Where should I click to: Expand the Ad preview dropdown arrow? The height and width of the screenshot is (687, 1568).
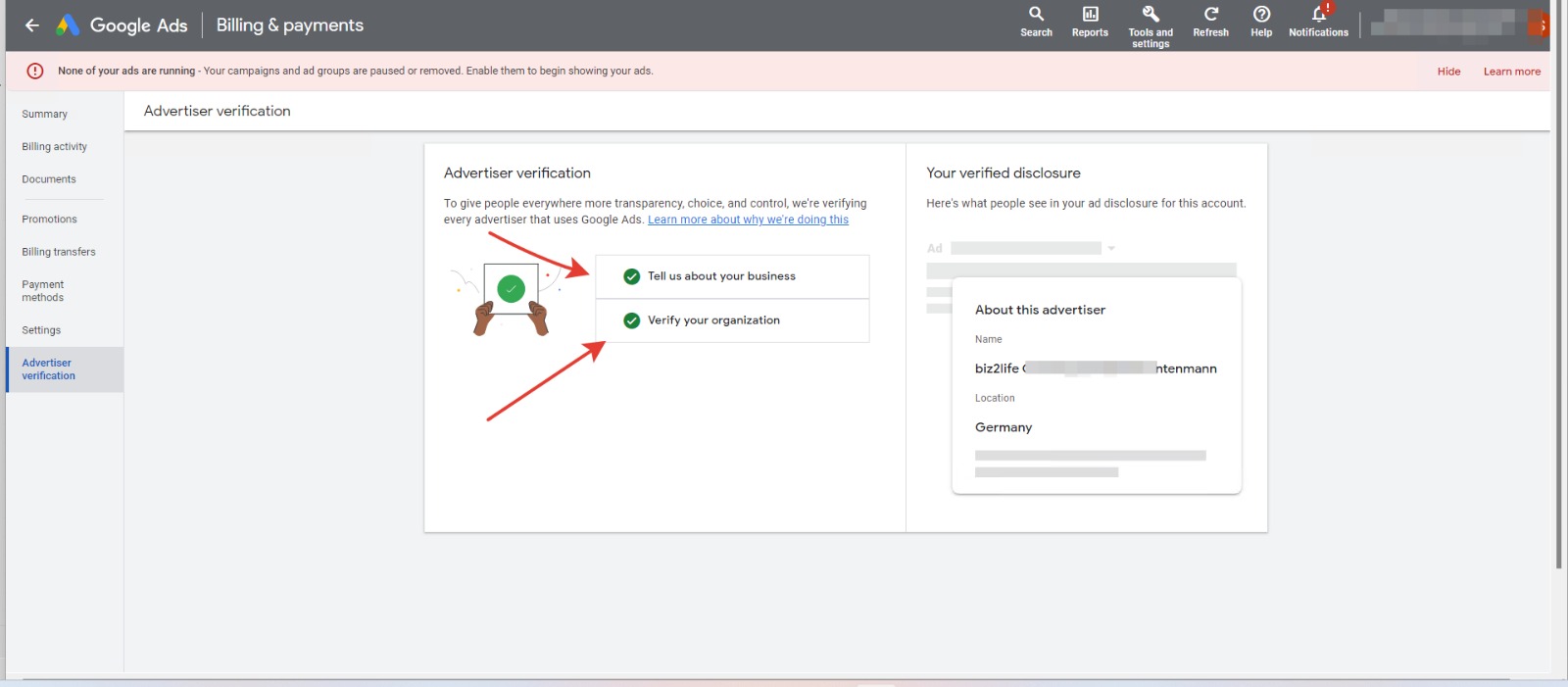pyautogui.click(x=1111, y=249)
